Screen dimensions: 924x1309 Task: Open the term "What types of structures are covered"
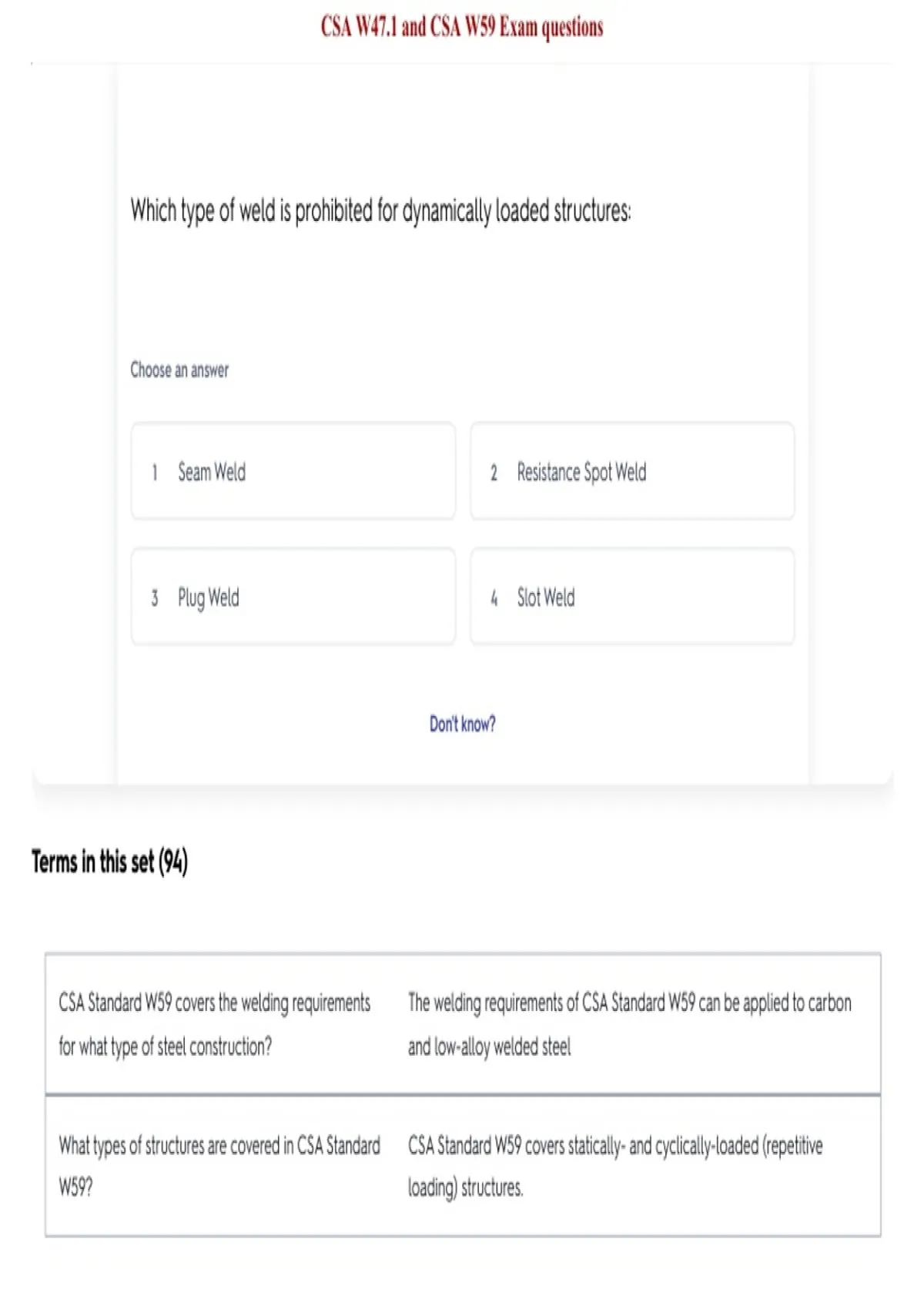click(219, 1166)
